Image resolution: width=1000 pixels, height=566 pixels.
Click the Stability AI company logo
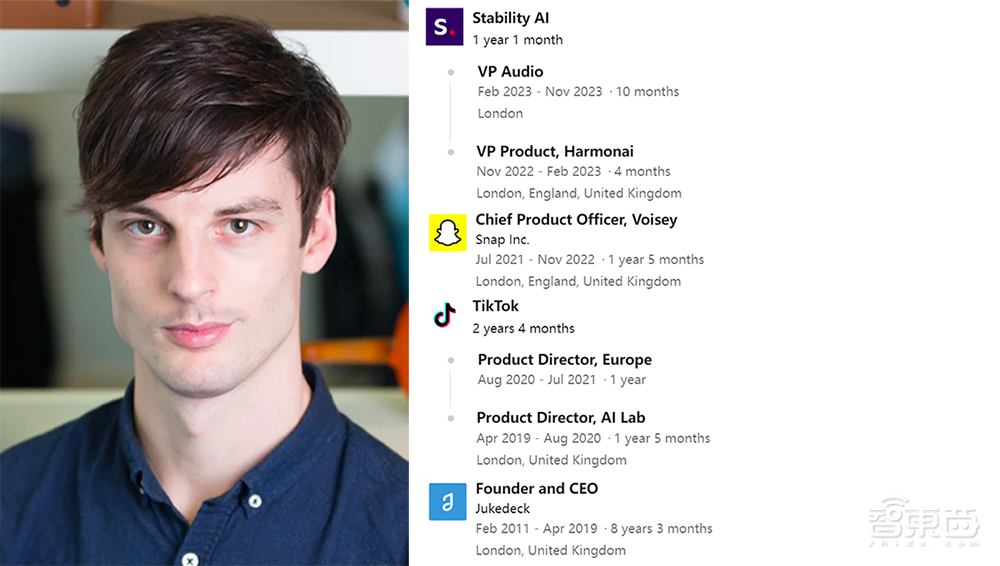click(444, 27)
